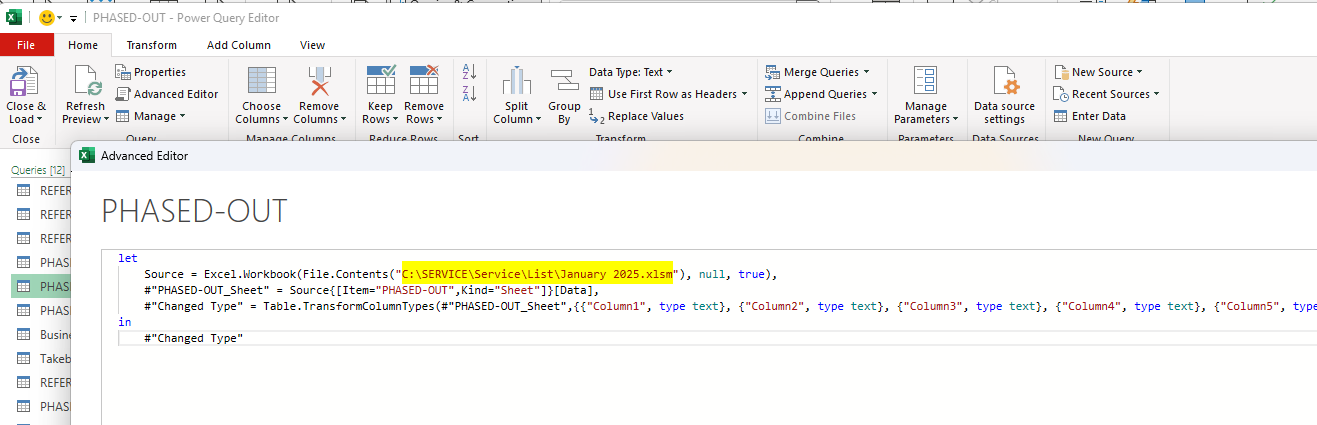Open the Data Type: Text dropdown

630,72
